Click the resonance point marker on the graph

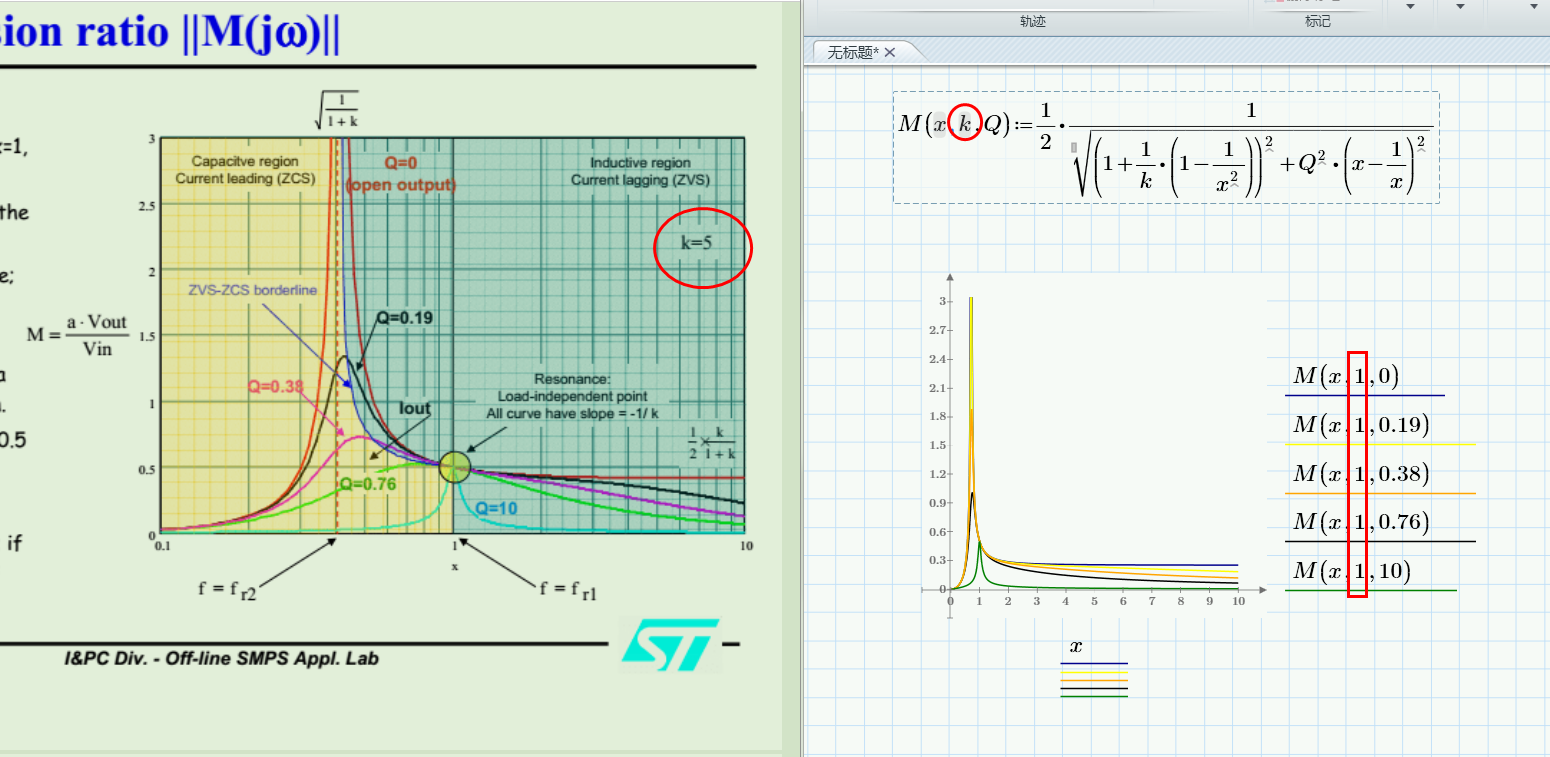[455, 468]
